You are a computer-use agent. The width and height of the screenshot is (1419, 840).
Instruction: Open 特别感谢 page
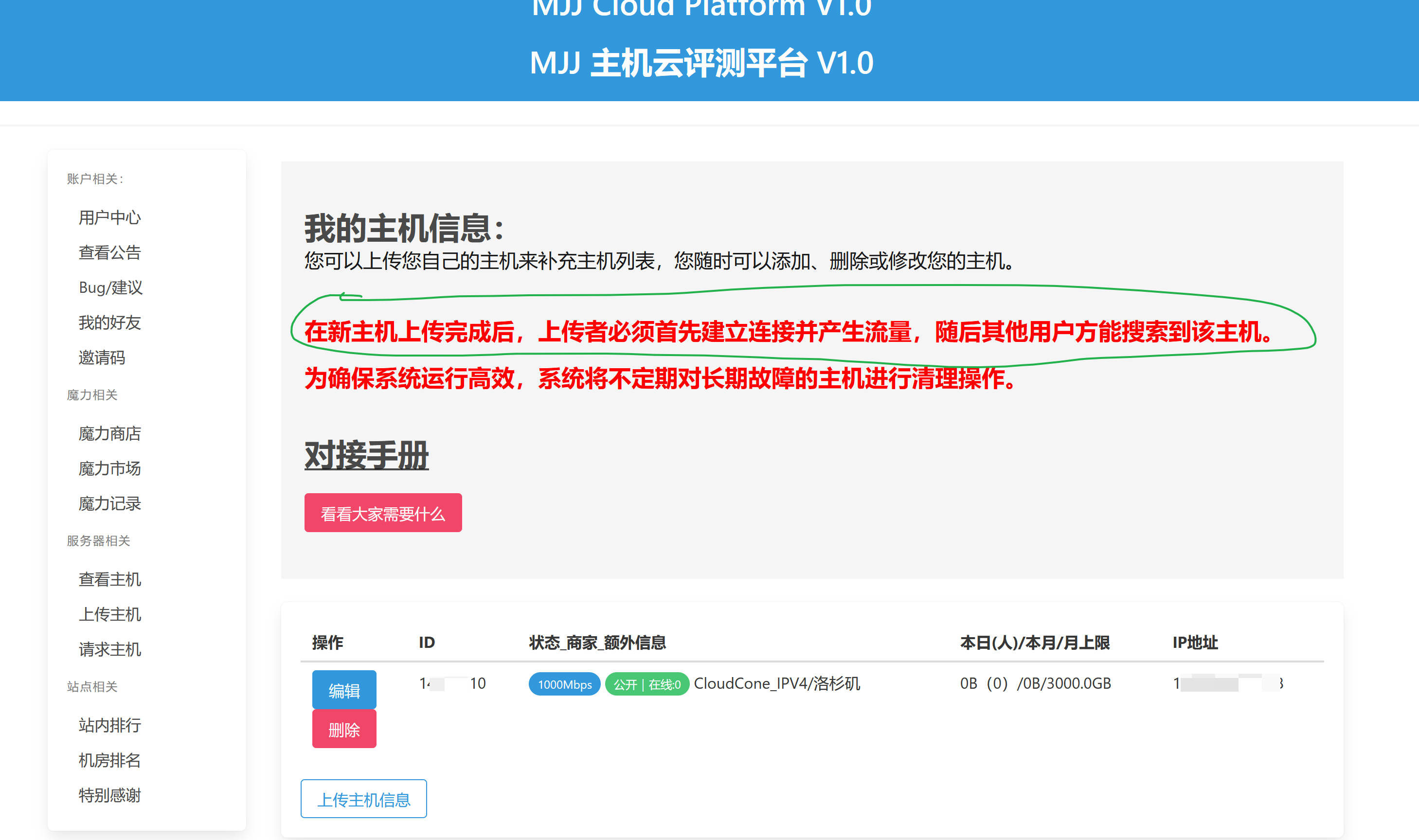click(x=109, y=796)
